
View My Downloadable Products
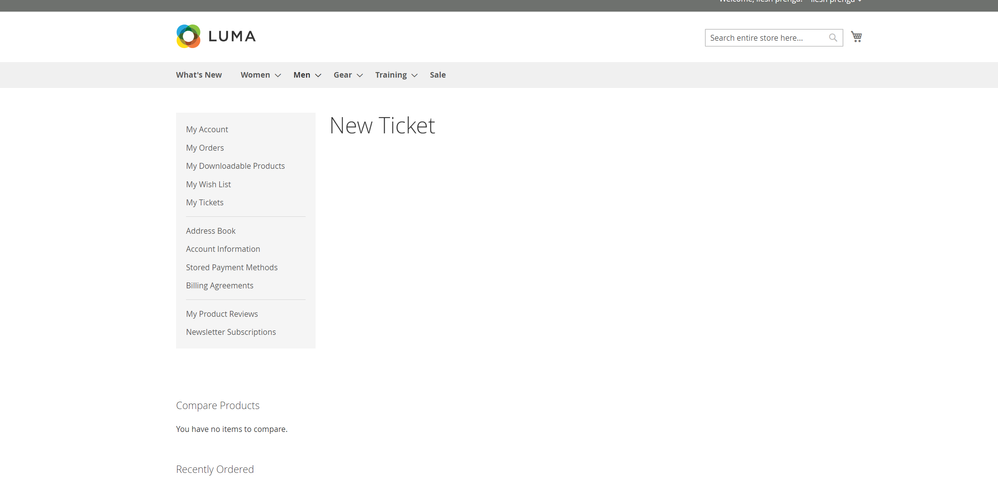[235, 166]
